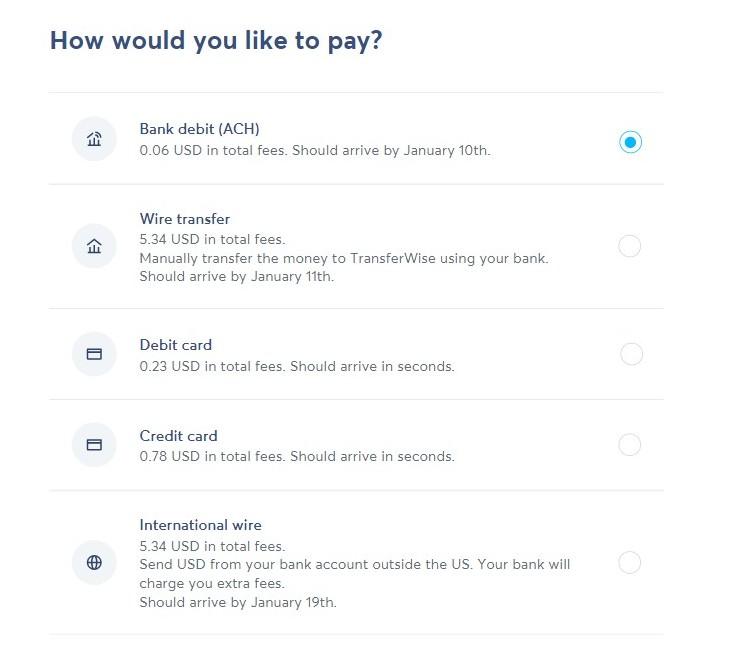Select the International wire radio button
Image resolution: width=751 pixels, height=655 pixels.
point(630,562)
